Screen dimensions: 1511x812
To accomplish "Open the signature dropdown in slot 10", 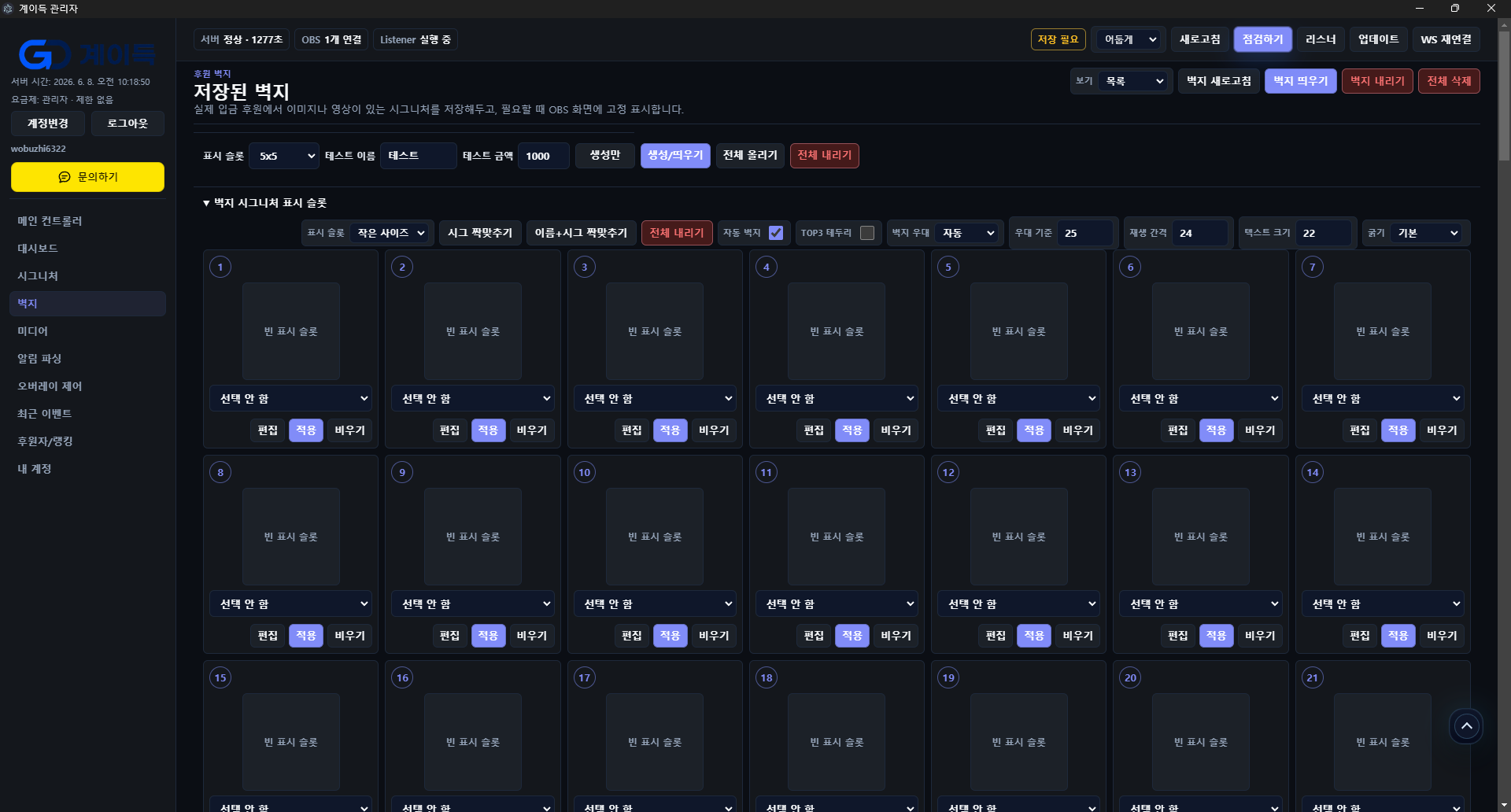I will [655, 604].
